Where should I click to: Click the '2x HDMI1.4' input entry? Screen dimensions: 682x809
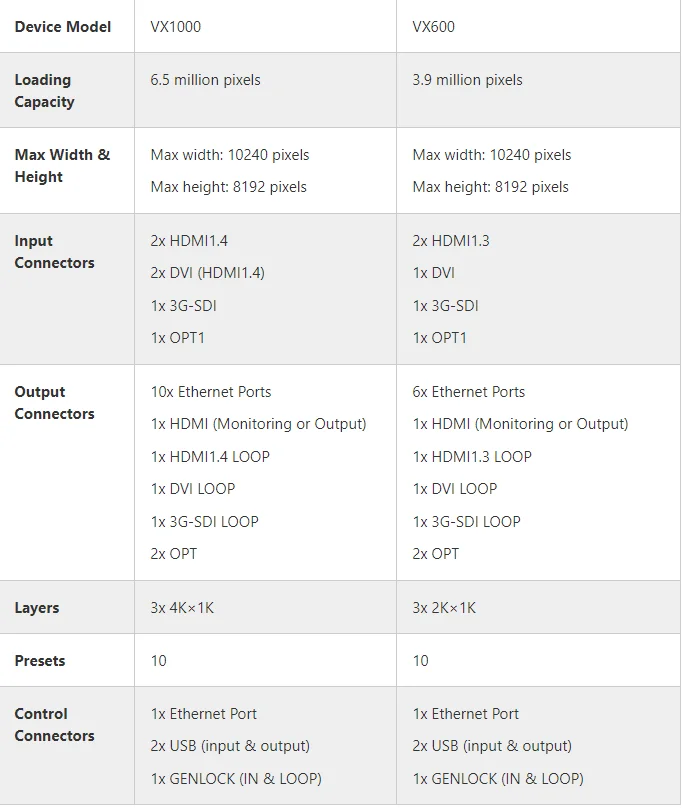click(x=189, y=241)
